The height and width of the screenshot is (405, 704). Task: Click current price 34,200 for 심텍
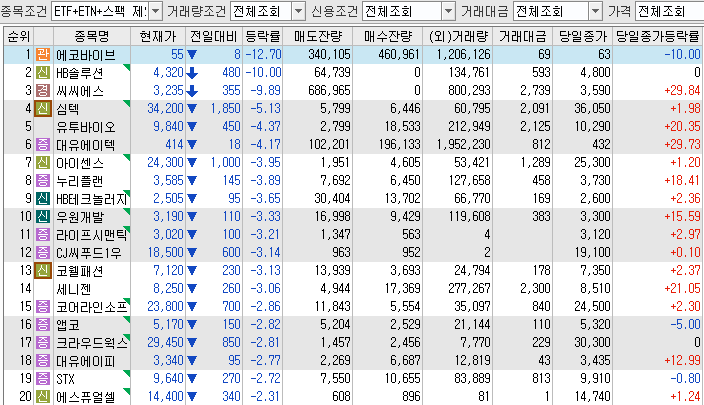[x=165, y=109]
